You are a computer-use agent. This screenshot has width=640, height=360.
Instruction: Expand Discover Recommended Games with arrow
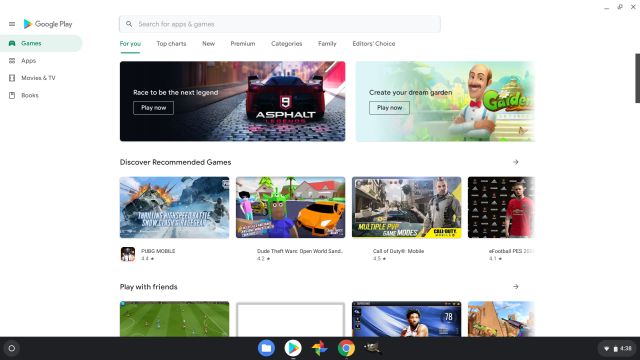(516, 162)
